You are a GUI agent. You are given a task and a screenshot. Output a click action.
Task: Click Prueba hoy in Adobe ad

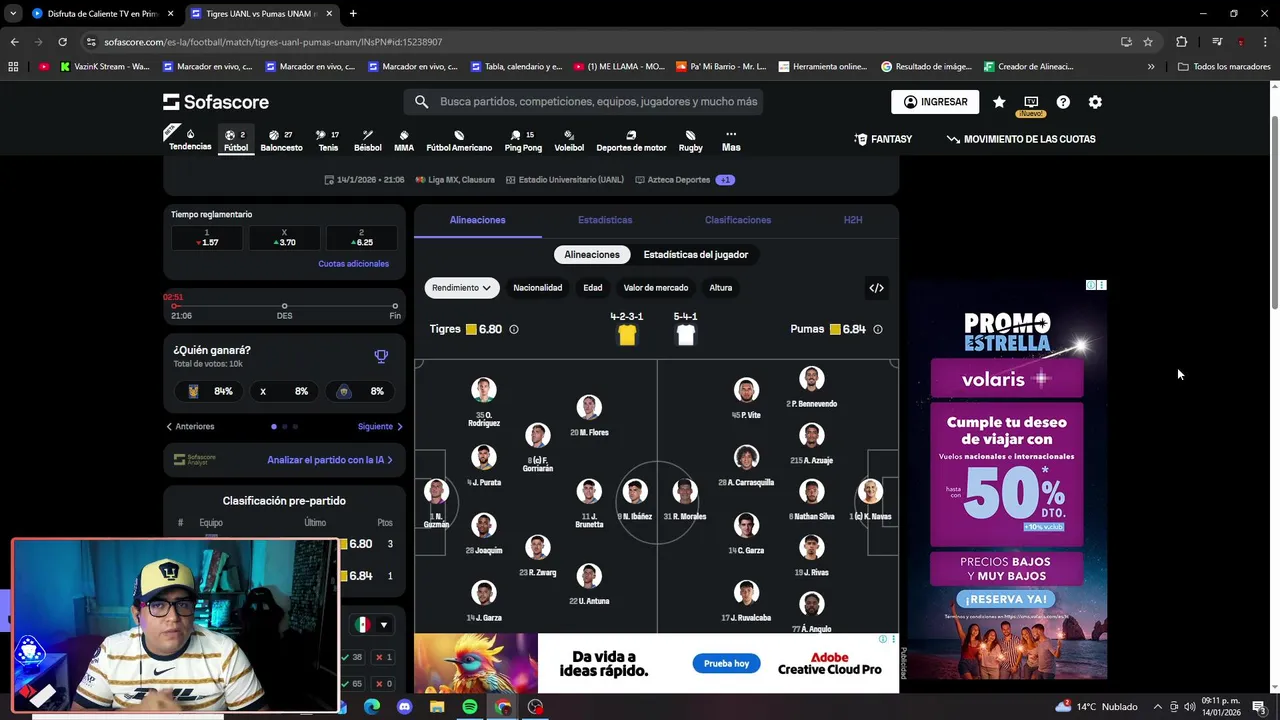(x=726, y=664)
